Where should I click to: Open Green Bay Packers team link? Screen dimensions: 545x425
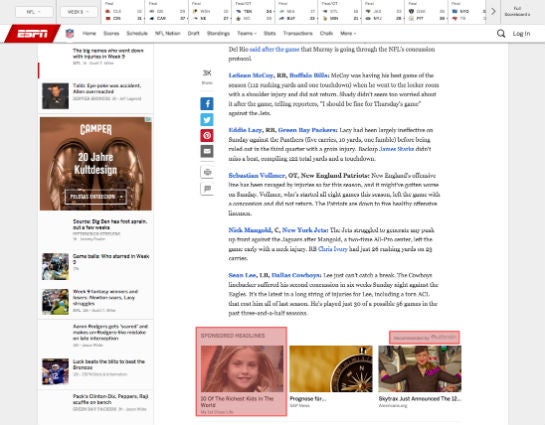pos(307,130)
